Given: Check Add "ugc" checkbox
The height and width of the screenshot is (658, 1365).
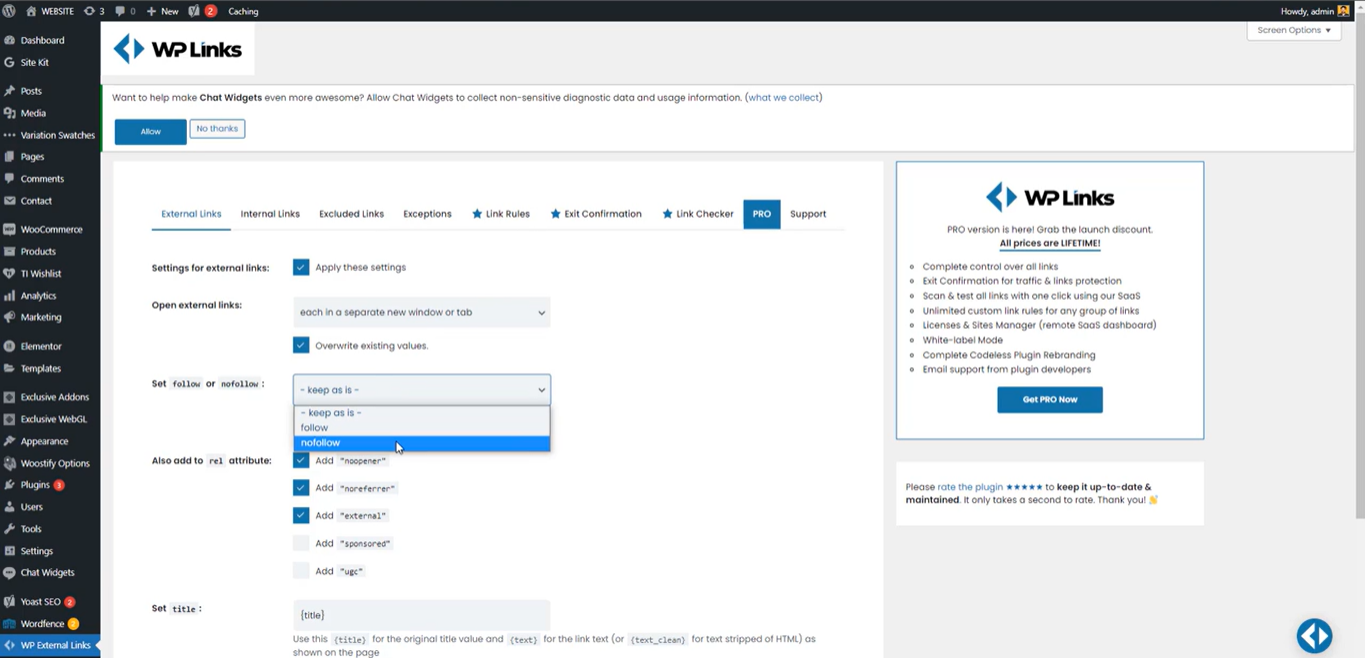Looking at the screenshot, I should pos(301,570).
